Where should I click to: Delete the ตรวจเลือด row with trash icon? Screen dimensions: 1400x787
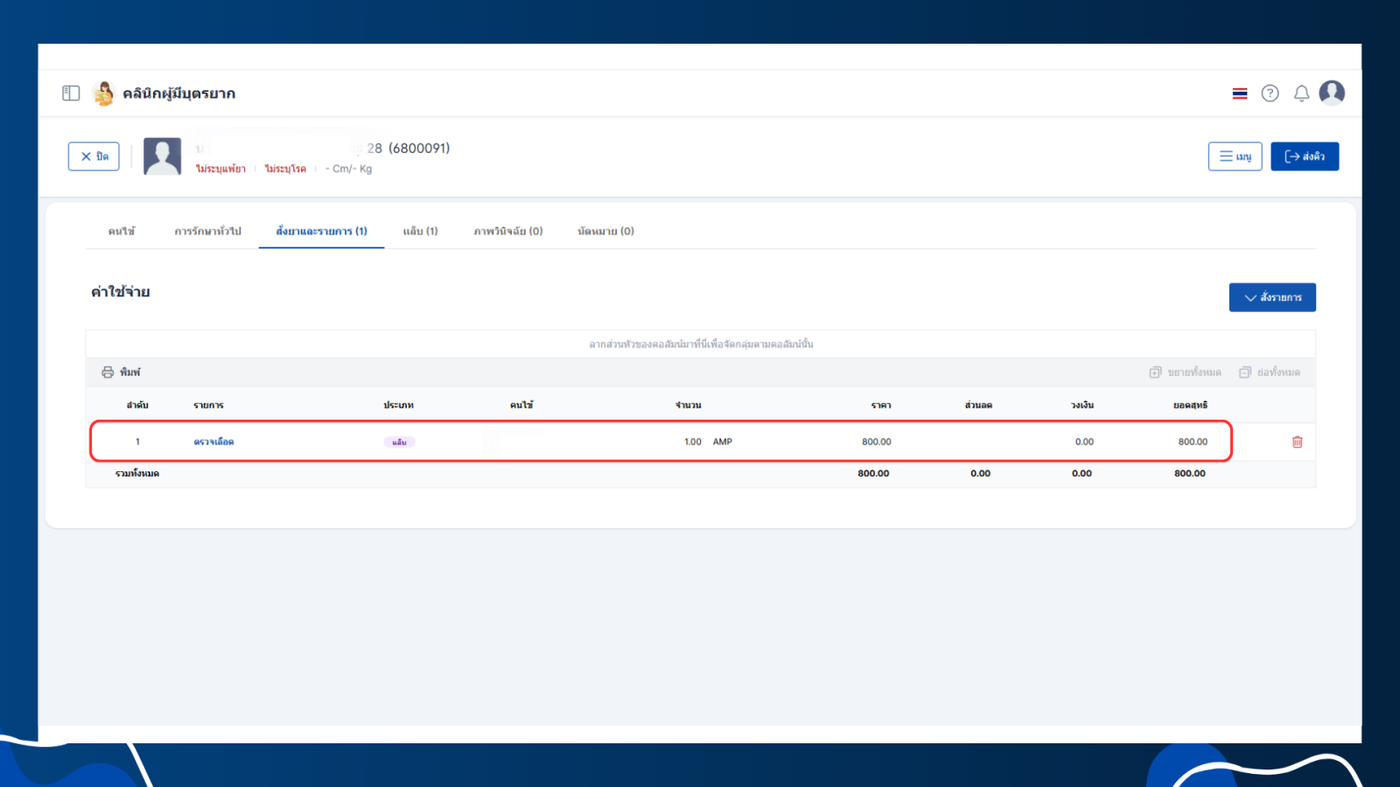pyautogui.click(x=1297, y=442)
